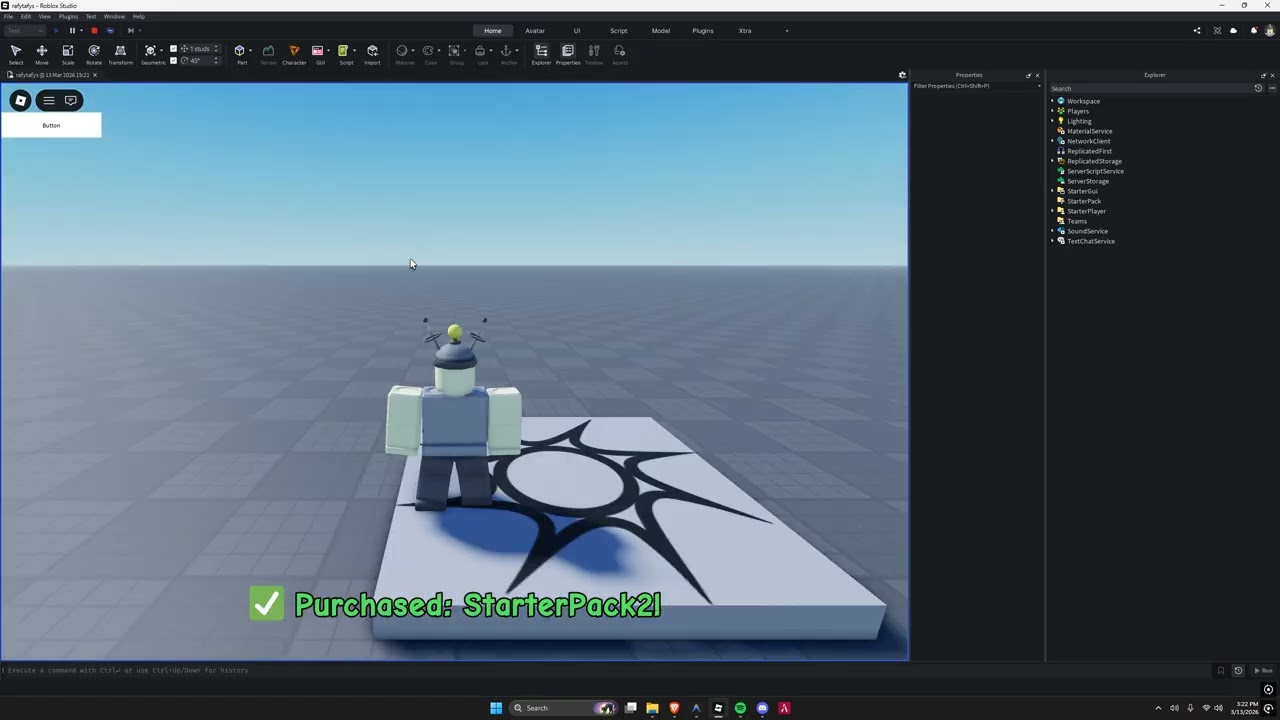Open the Window menu
The width and height of the screenshot is (1280, 720).
click(x=114, y=17)
